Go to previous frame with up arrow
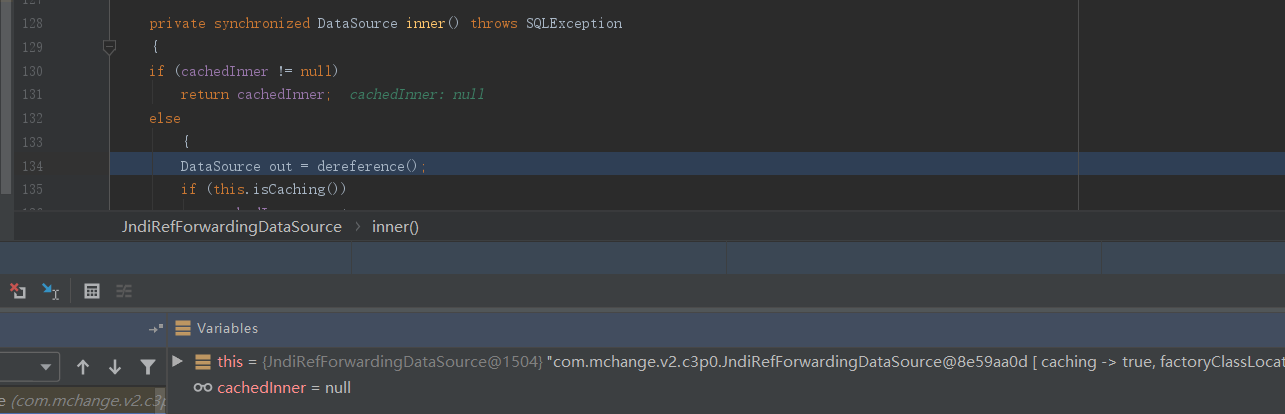Viewport: 1285px width, 414px height. point(83,367)
